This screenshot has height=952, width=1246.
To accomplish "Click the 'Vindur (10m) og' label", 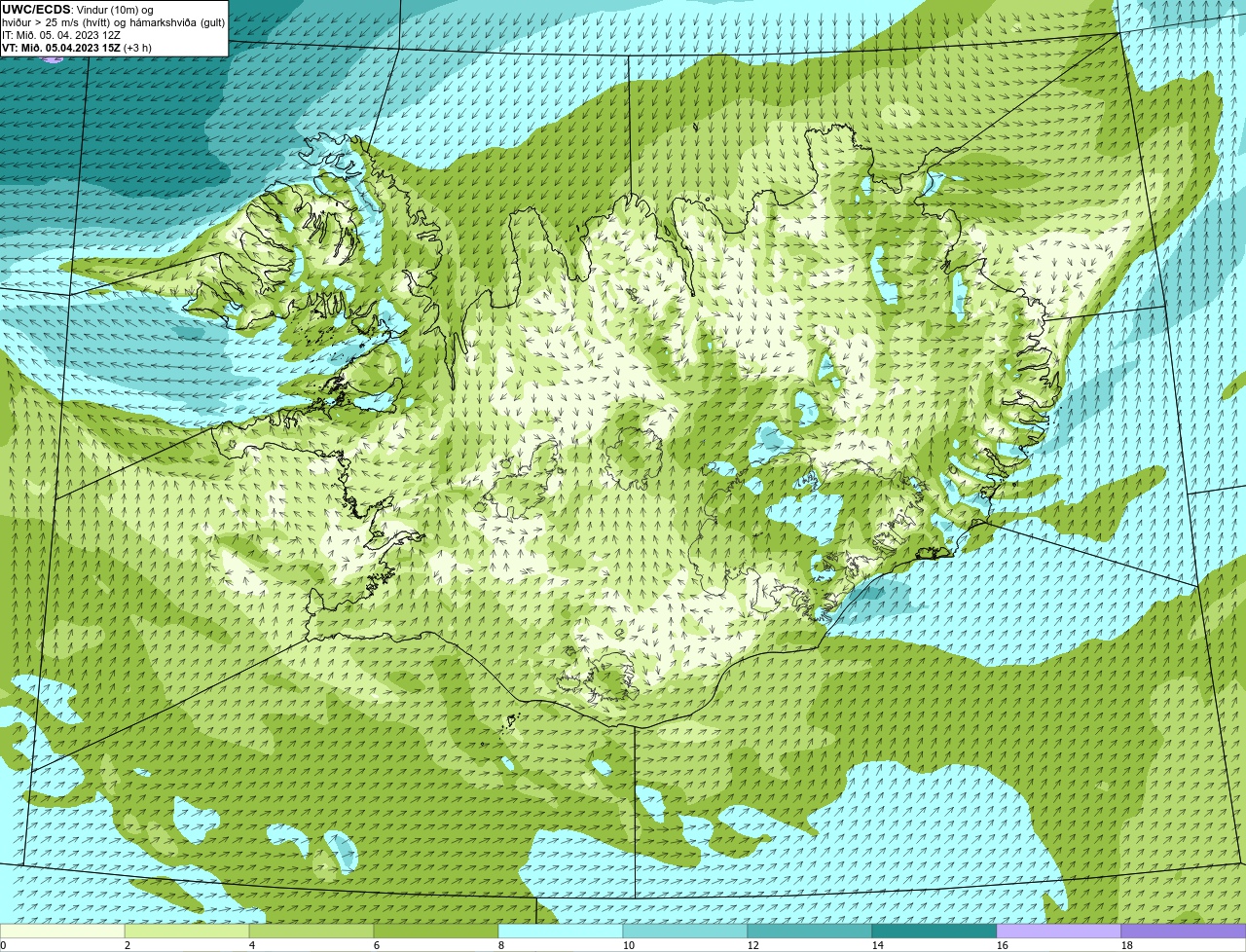I will pyautogui.click(x=115, y=10).
